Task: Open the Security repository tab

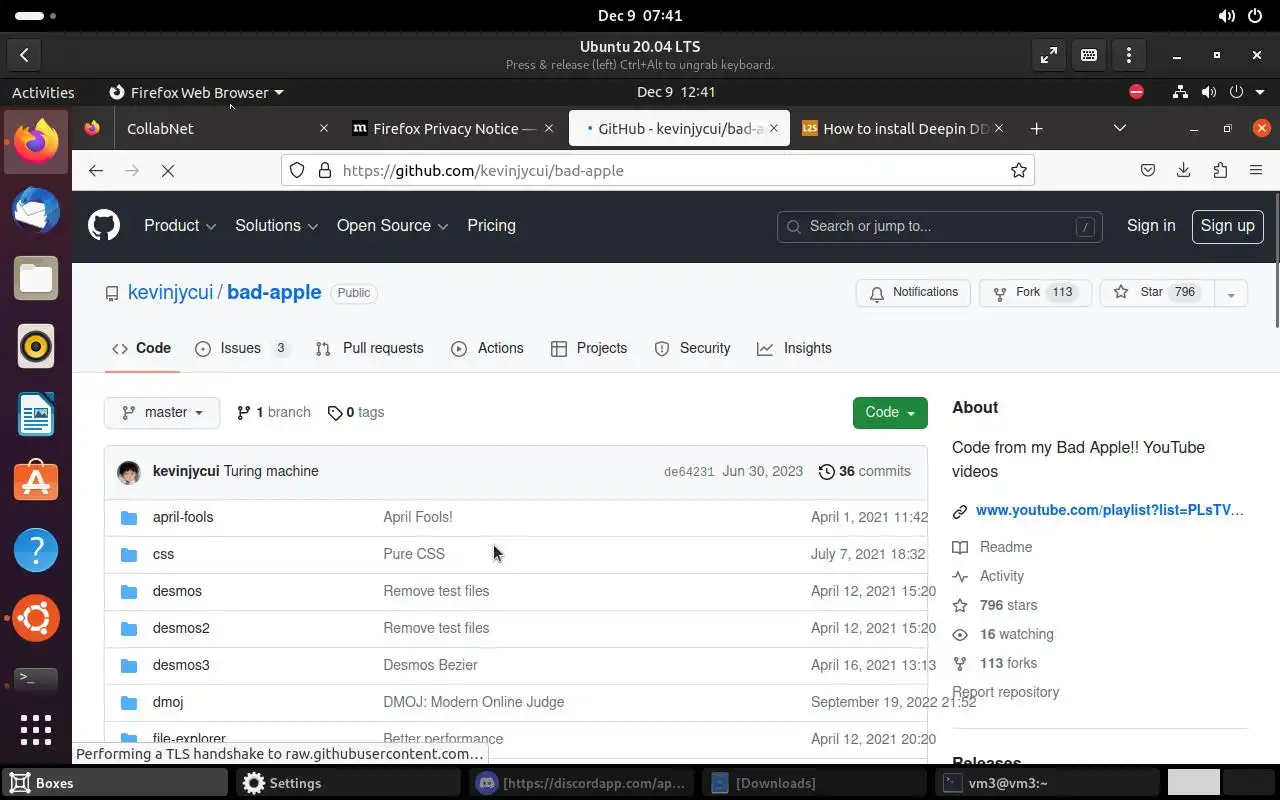Action: [x=692, y=349]
